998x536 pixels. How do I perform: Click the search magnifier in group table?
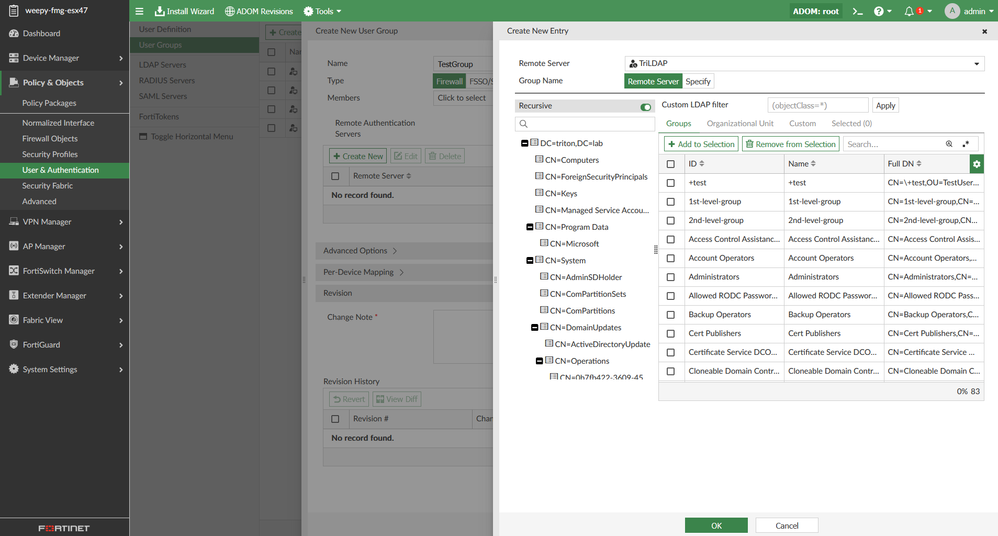click(x=948, y=144)
